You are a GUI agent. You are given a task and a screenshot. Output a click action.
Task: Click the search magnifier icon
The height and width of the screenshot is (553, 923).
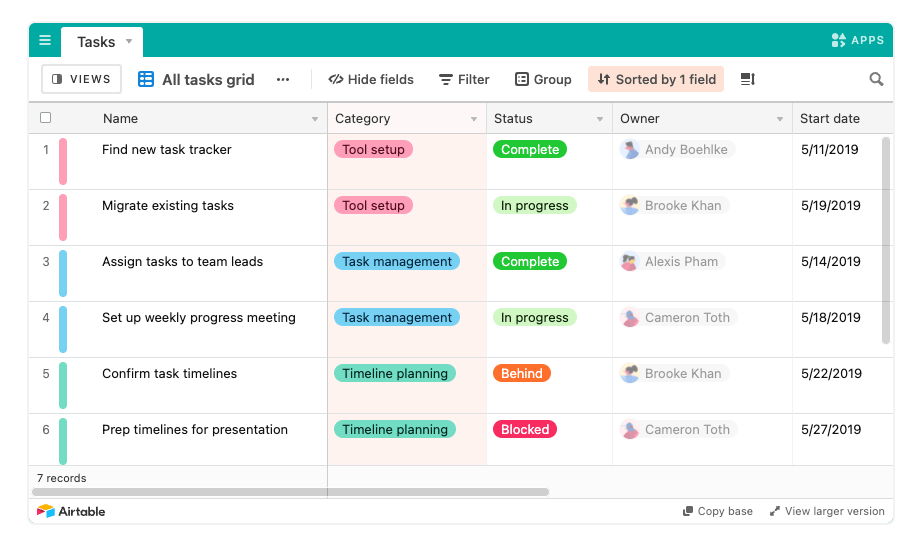click(x=876, y=80)
